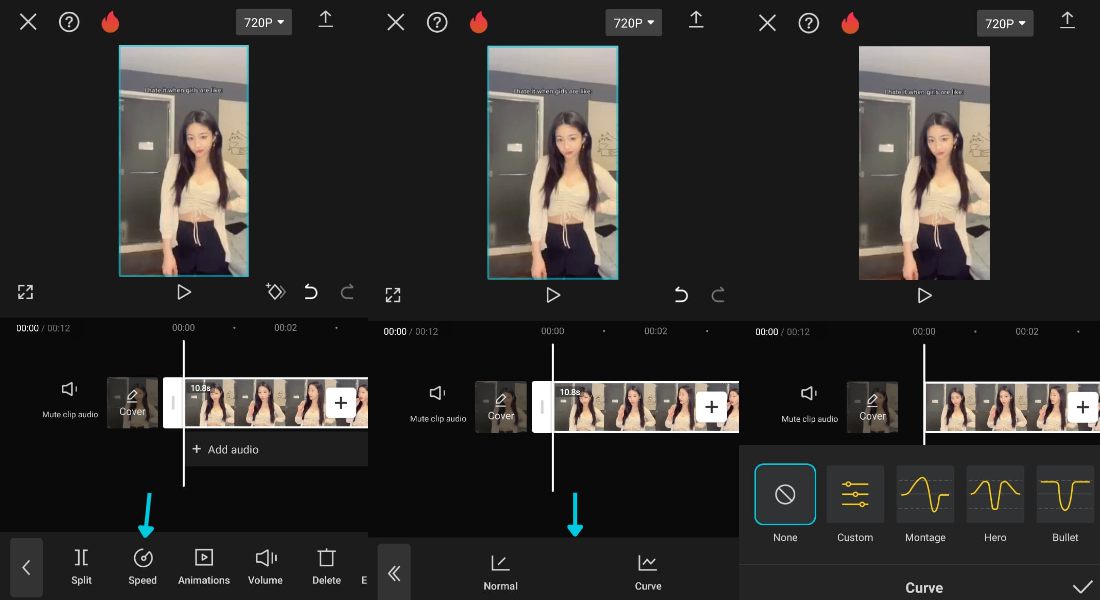
Task: Undo last action in the middle screen
Action: tap(680, 295)
